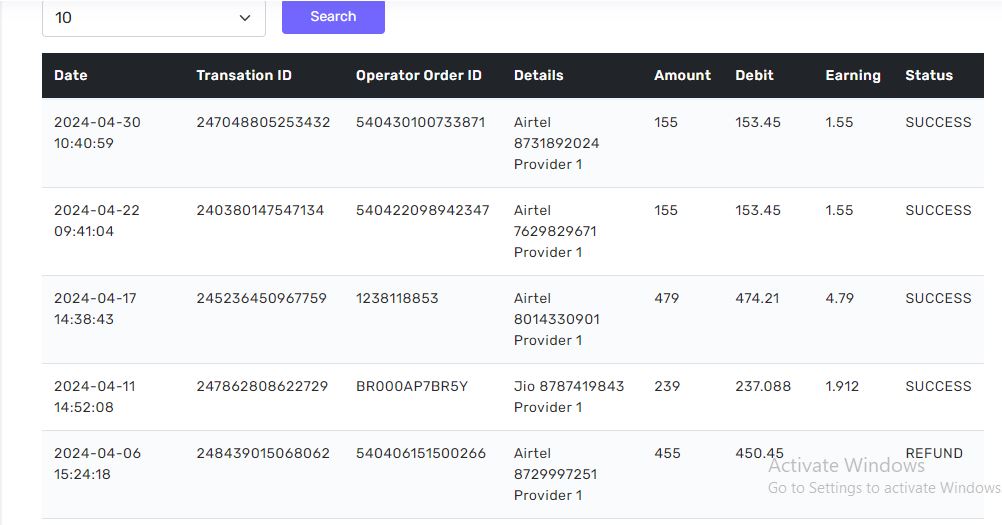Click the amount 479 cell
This screenshot has height=525, width=1002.
666,298
